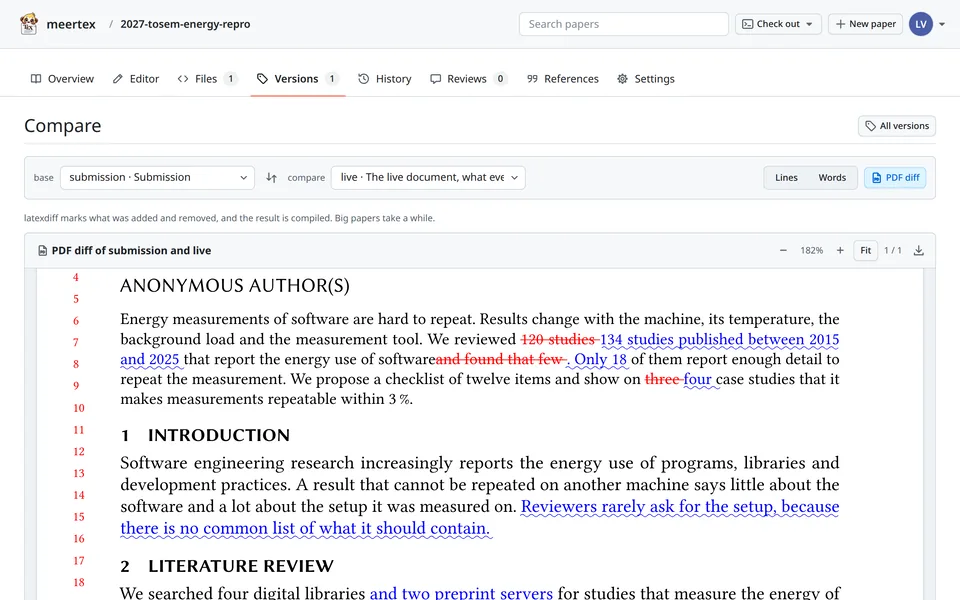Screen dimensions: 960x600
Task: Swap base and compare versions
Action: point(271,178)
